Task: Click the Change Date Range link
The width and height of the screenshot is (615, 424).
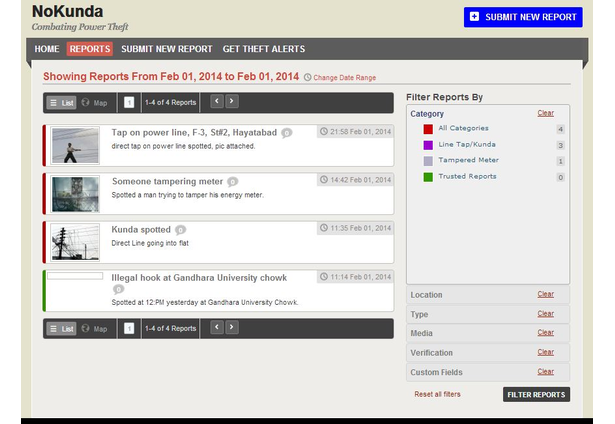Action: (344, 78)
